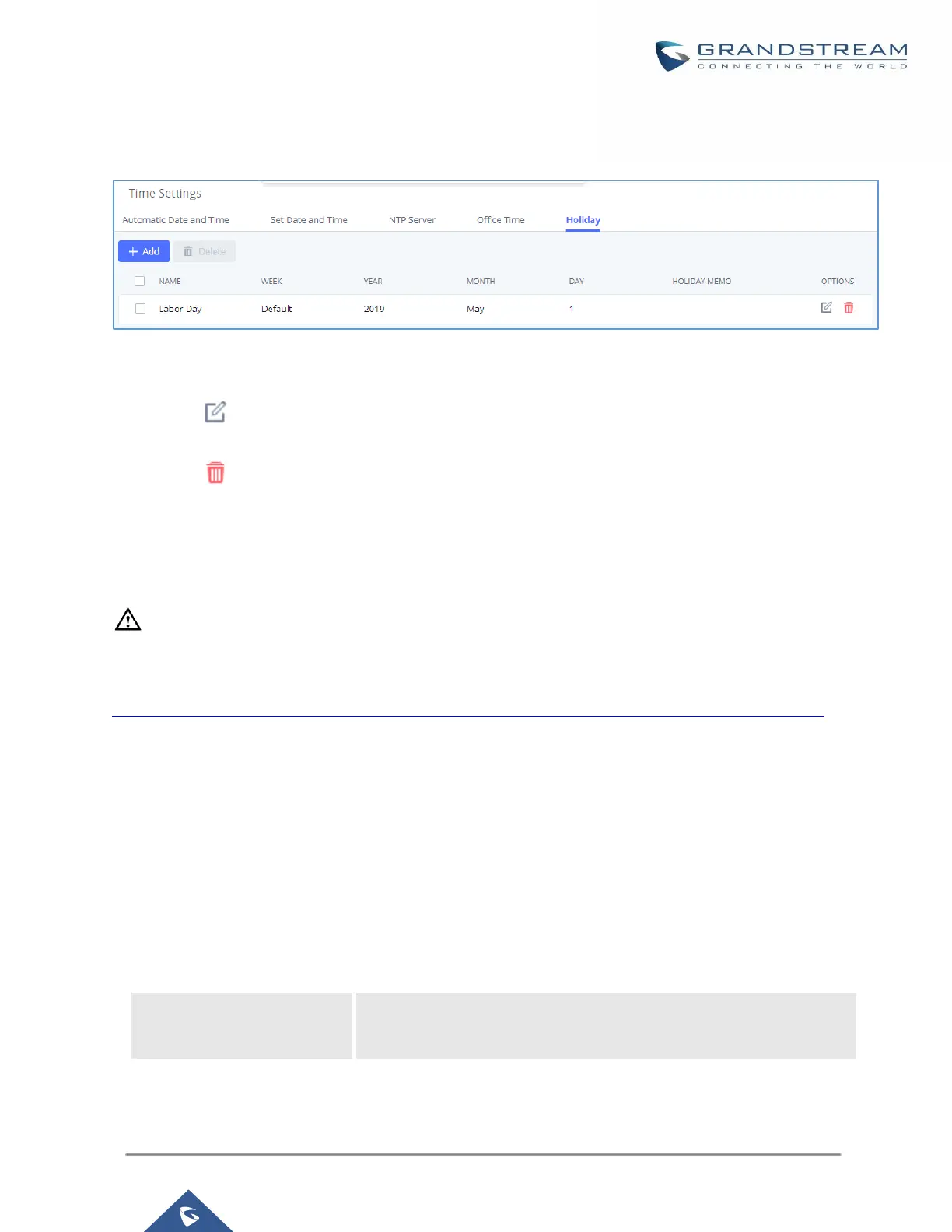The width and height of the screenshot is (952, 1232).
Task: Click the large pencil edit icon below the table
Action: (x=215, y=411)
